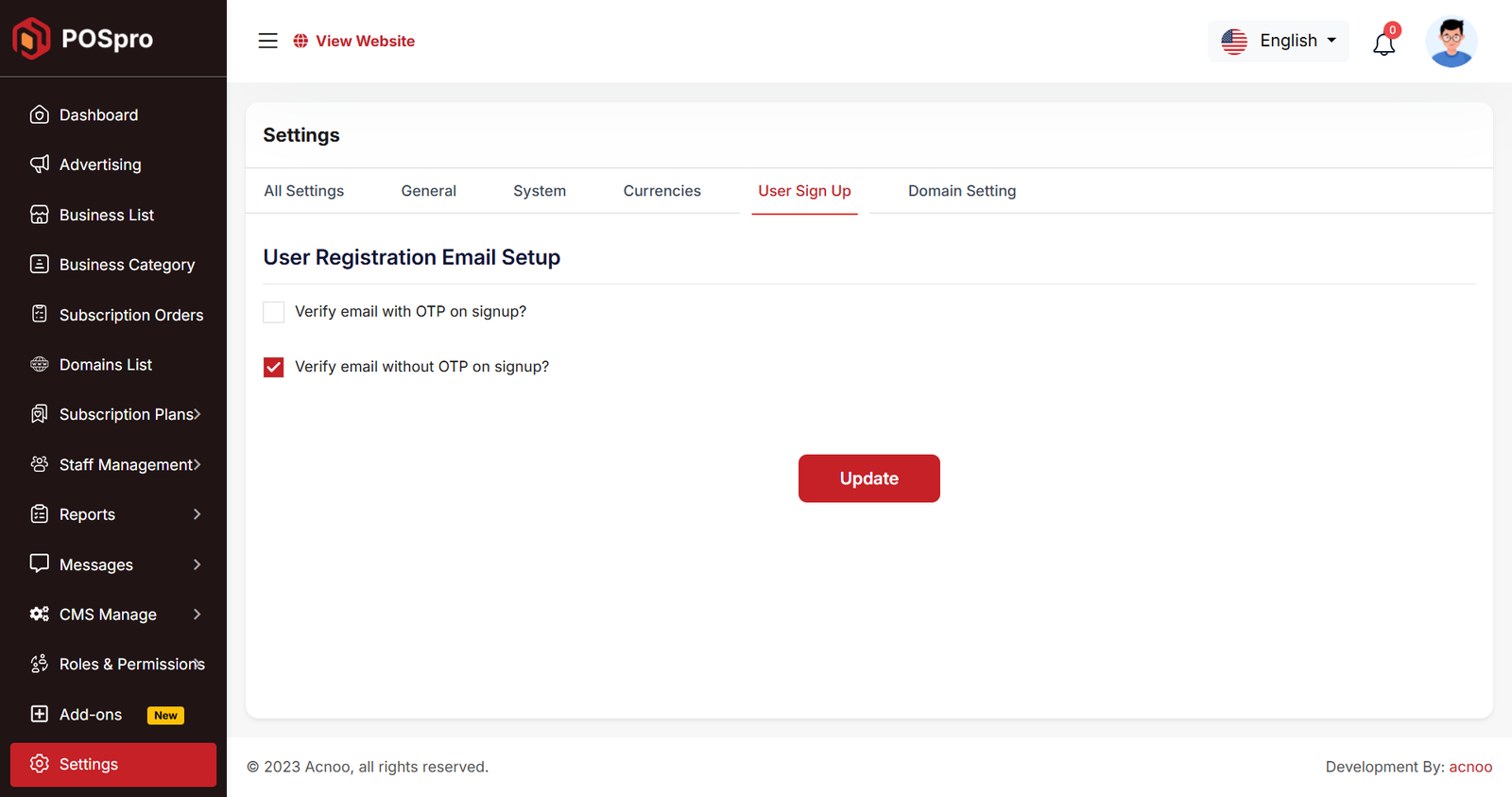Open the user avatar profile
This screenshot has width=1512, height=797.
(x=1451, y=43)
